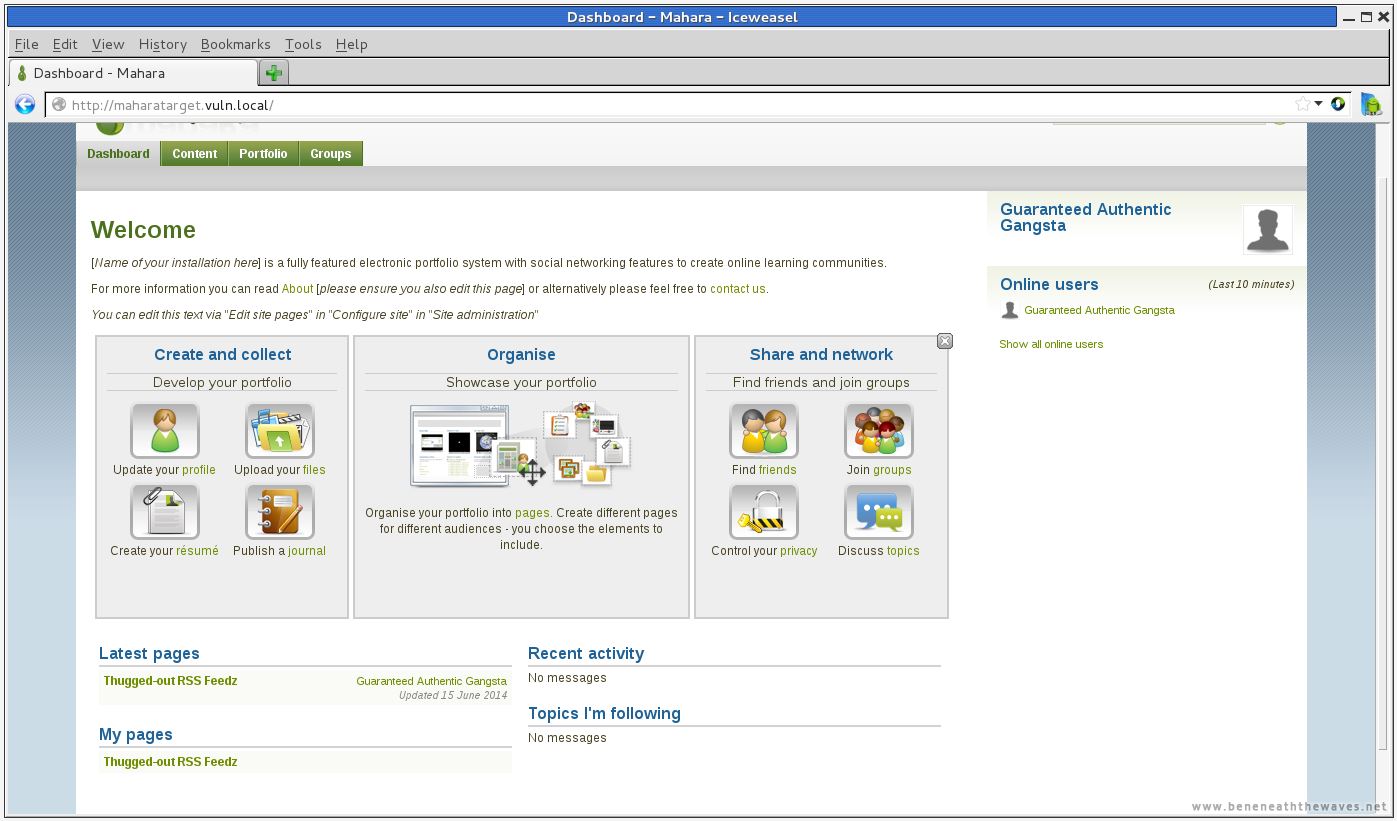The width and height of the screenshot is (1397, 821).
Task: Click the Publish a journal notebook icon
Action: point(280,511)
